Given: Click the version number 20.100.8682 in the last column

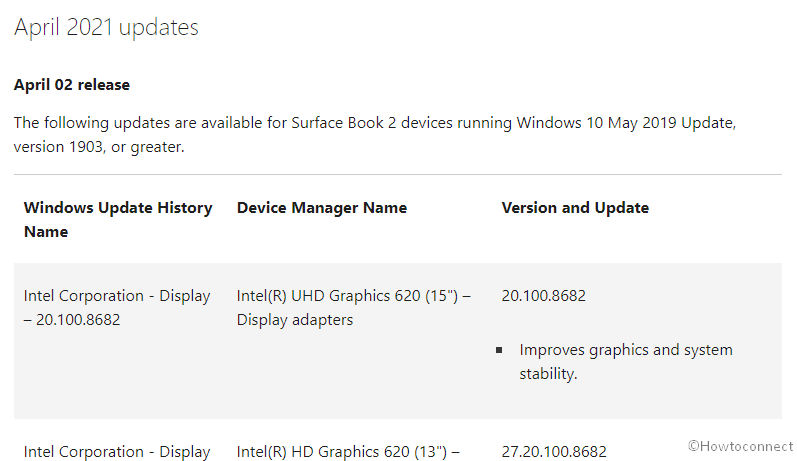Looking at the screenshot, I should (x=543, y=296).
